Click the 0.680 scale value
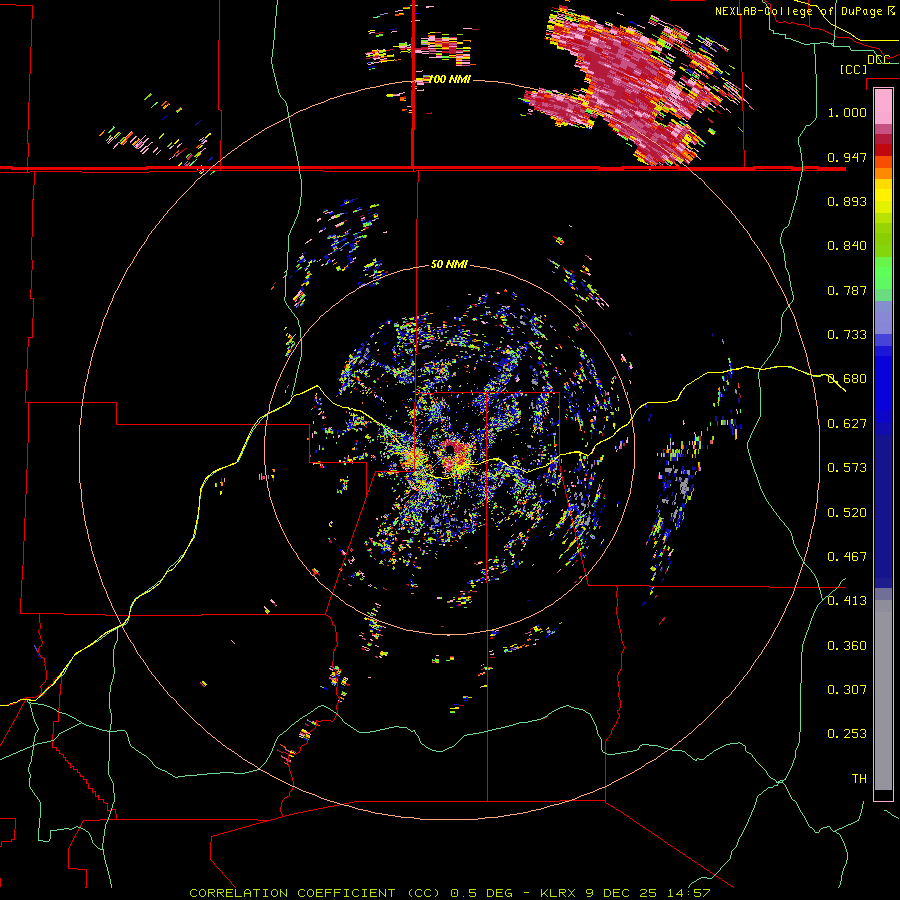The height and width of the screenshot is (900, 900). 847,379
